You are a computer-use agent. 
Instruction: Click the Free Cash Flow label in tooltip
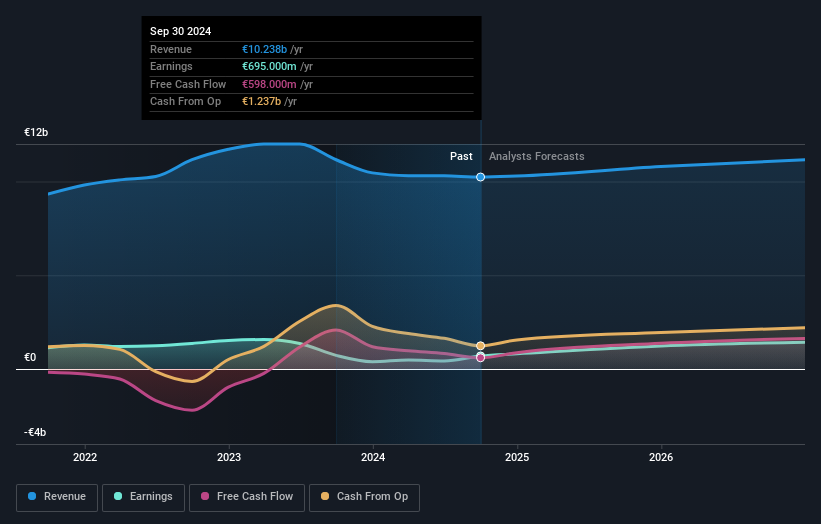188,84
